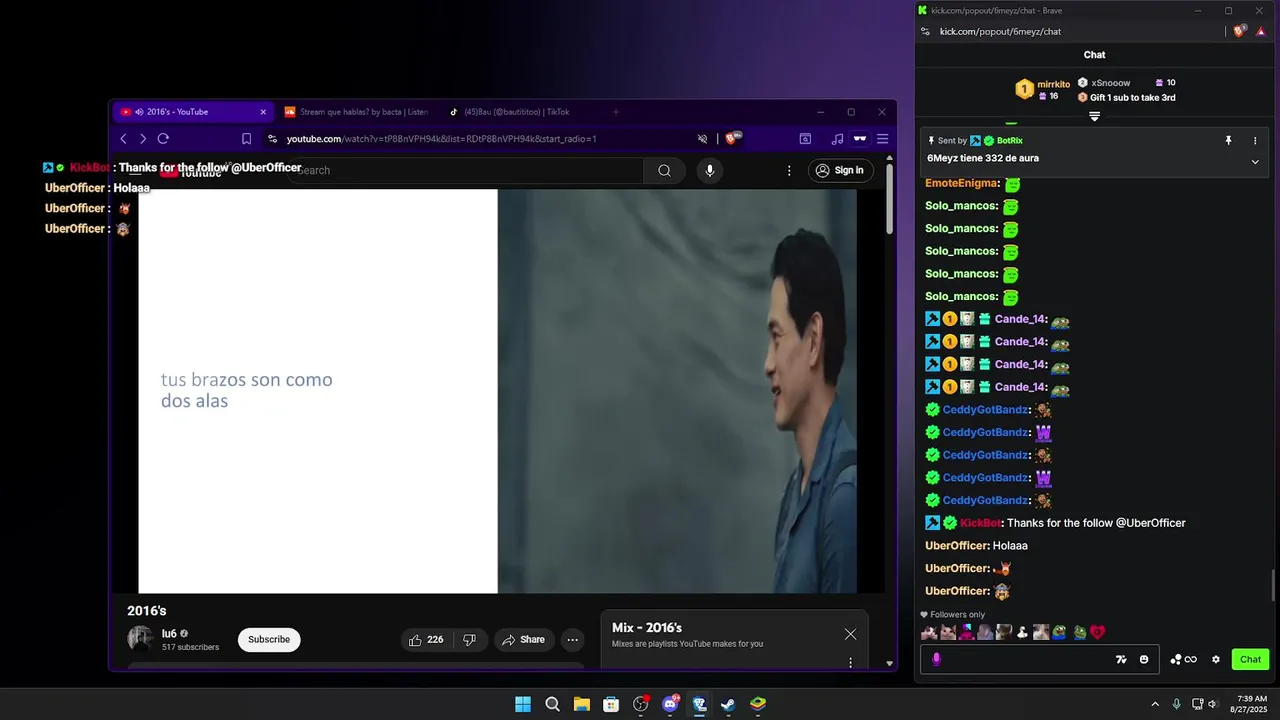Image resolution: width=1280 pixels, height=720 pixels.
Task: Click Brave Shields icon in Kick chat window
Action: pos(1239,31)
